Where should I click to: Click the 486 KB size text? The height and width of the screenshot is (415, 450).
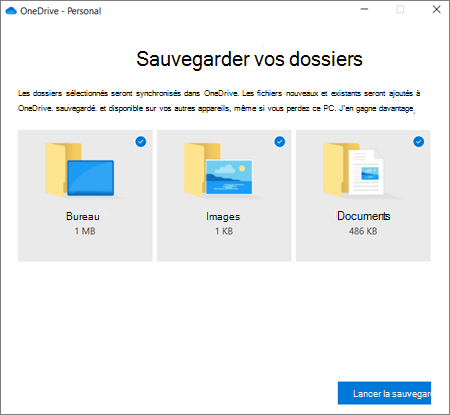(x=363, y=231)
